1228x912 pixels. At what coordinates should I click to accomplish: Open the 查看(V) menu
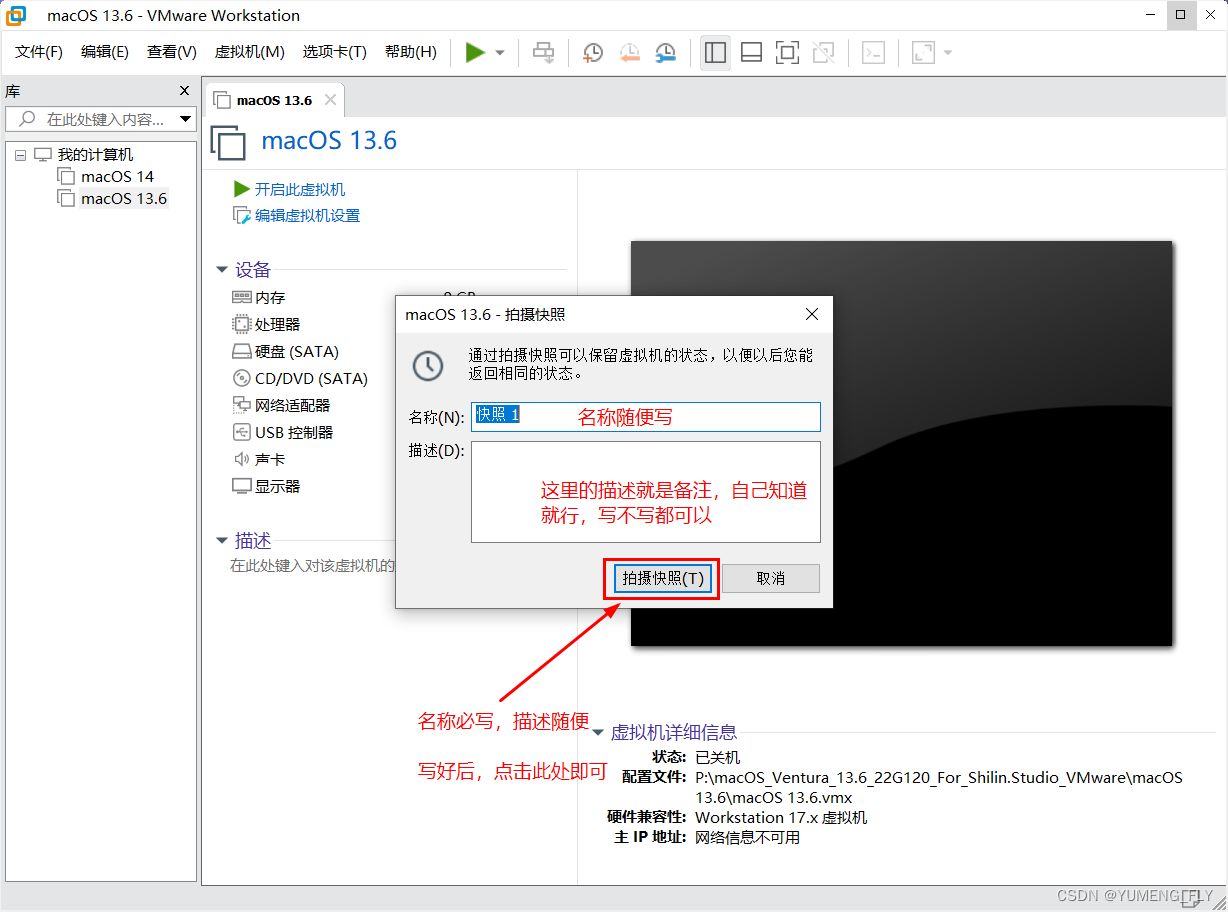pyautogui.click(x=171, y=52)
